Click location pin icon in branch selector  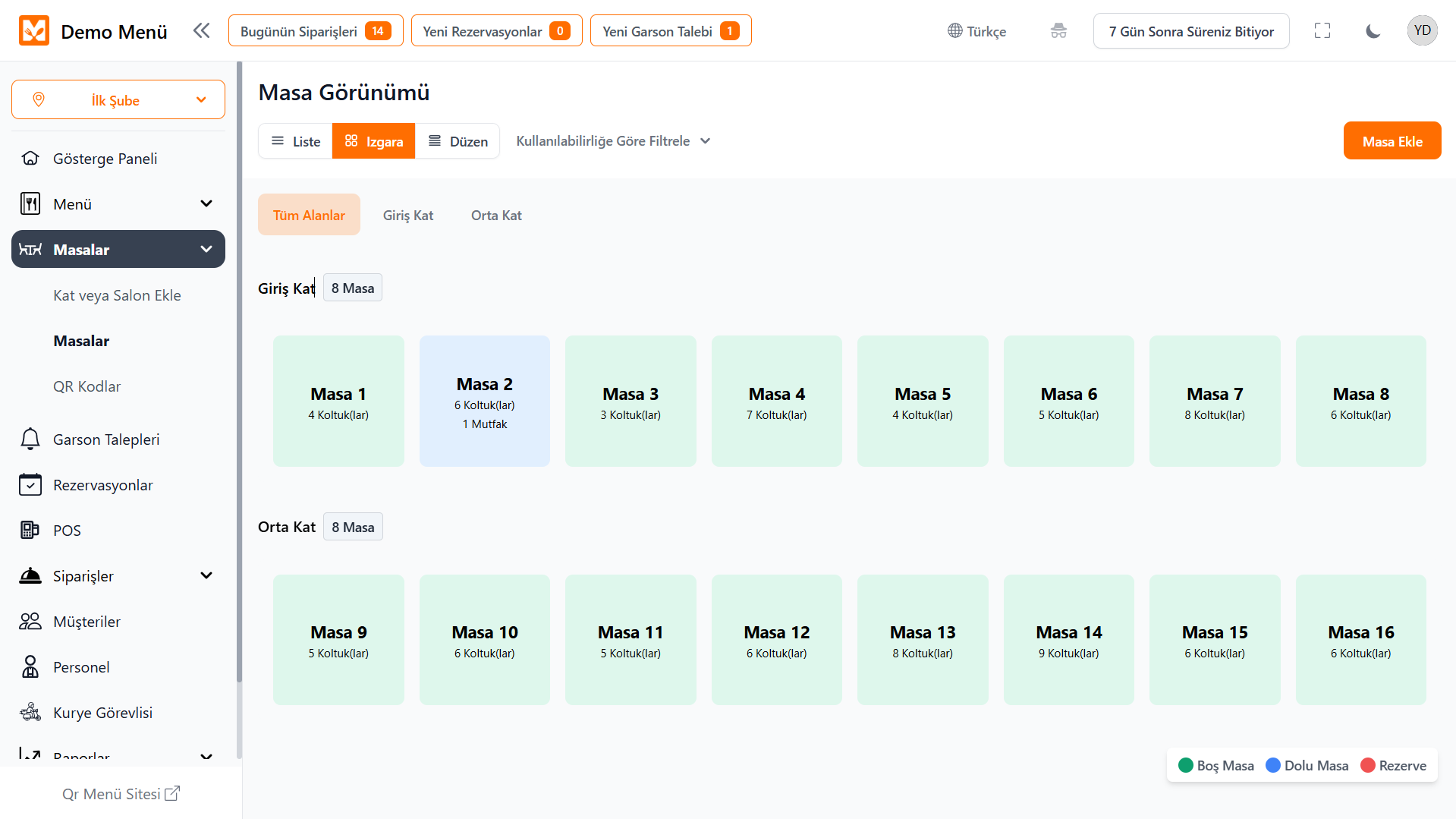39,99
